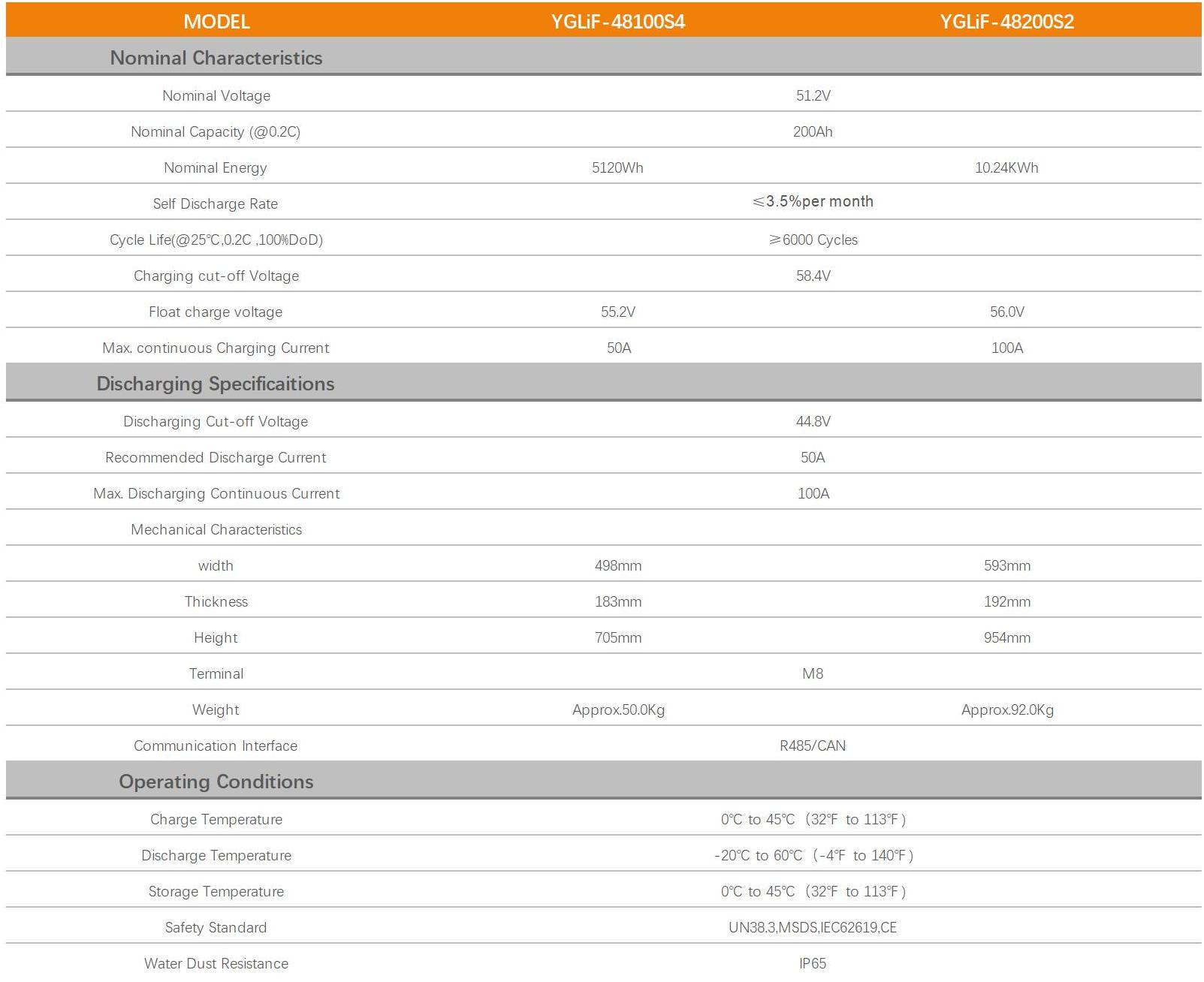Screen dimensions: 1204x982
Task: Select the 498mm width value
Action: [x=618, y=565]
